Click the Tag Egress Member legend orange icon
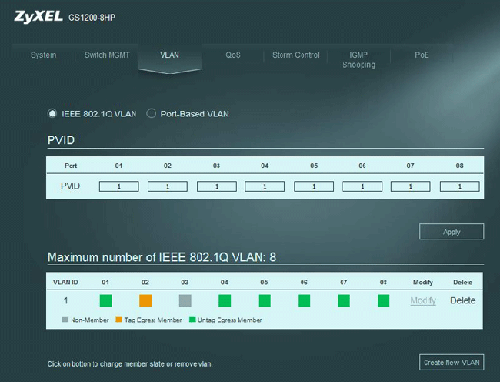This screenshot has height=382, width=500. click(x=118, y=320)
